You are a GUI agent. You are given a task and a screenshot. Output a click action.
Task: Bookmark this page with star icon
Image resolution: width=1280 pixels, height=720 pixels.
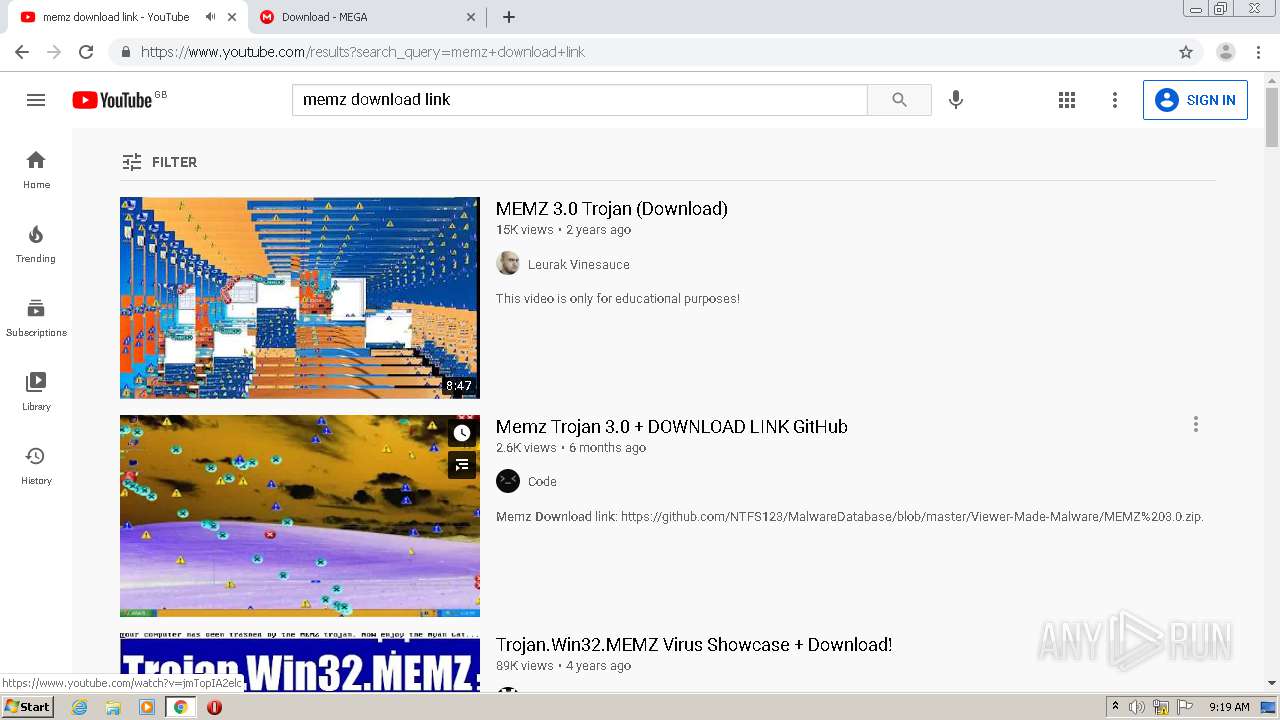pos(1186,52)
